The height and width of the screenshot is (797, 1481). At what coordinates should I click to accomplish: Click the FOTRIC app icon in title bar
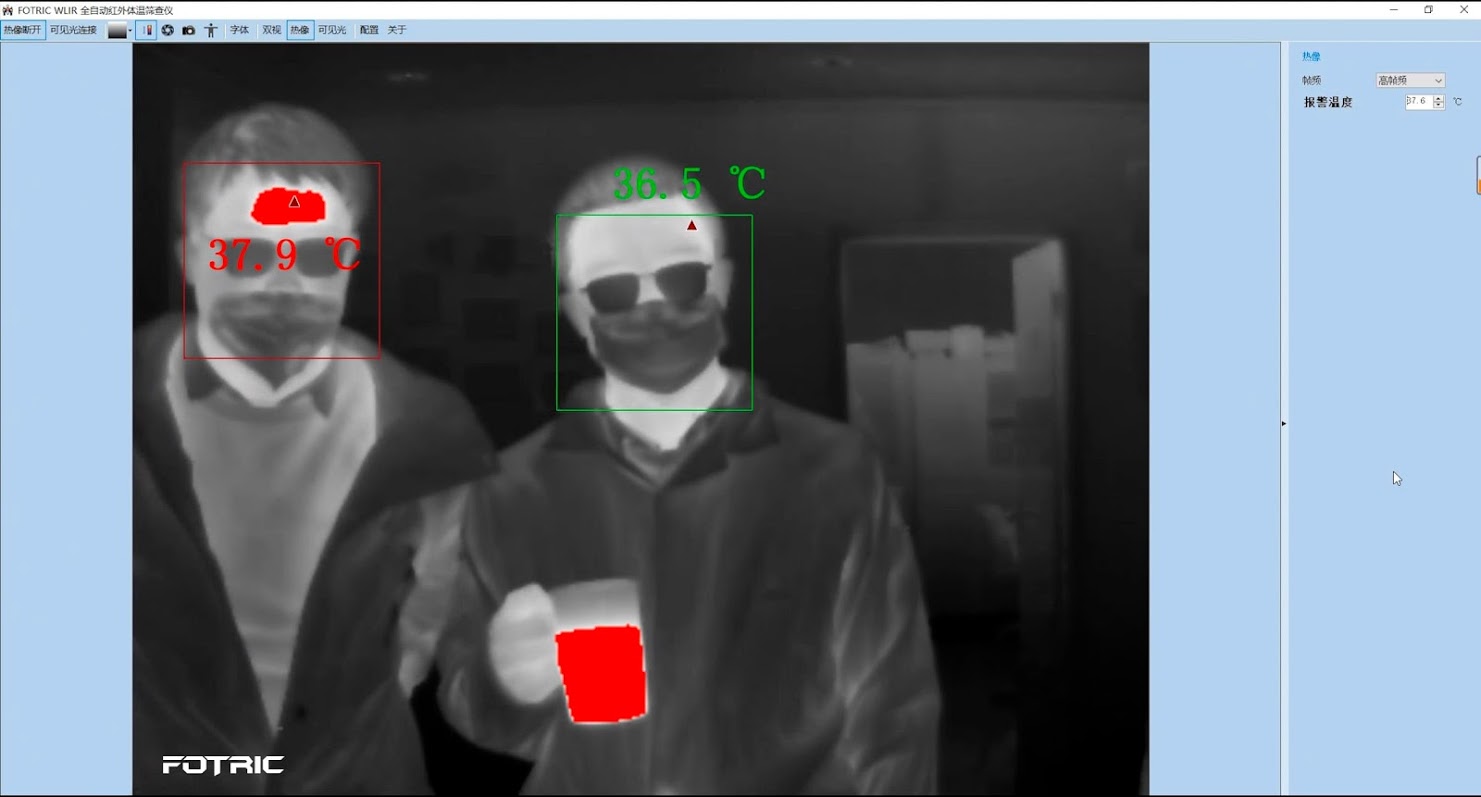8,10
